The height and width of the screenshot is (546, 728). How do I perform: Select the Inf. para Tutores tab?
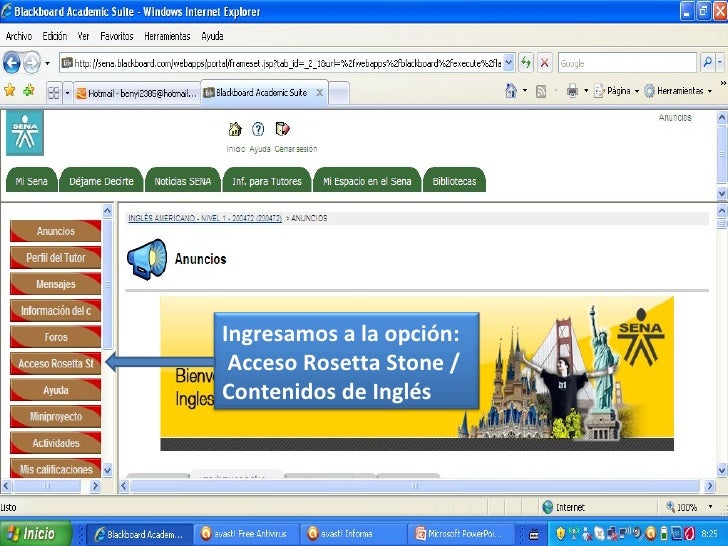(267, 181)
